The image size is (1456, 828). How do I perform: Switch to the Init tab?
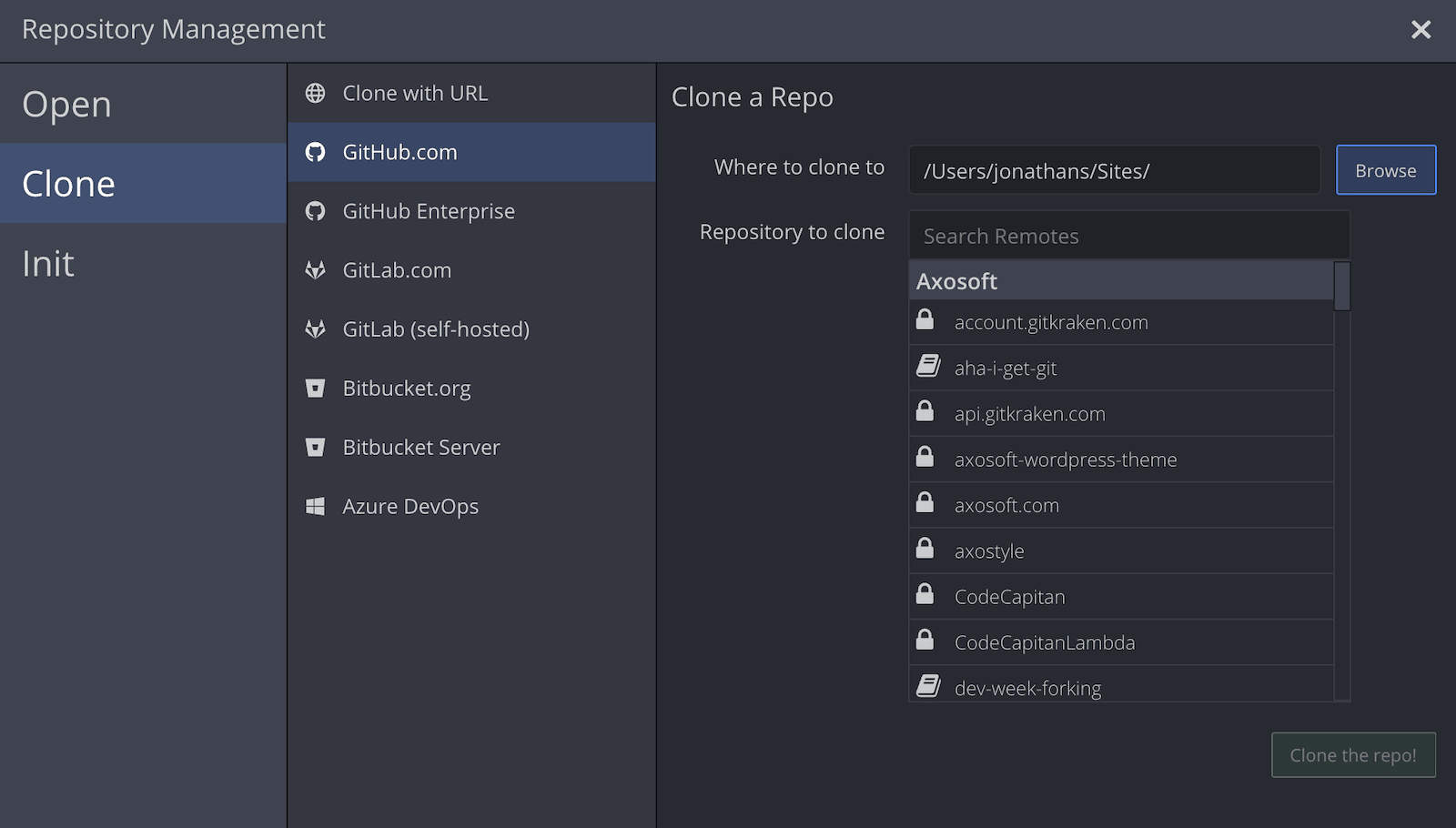[x=49, y=264]
